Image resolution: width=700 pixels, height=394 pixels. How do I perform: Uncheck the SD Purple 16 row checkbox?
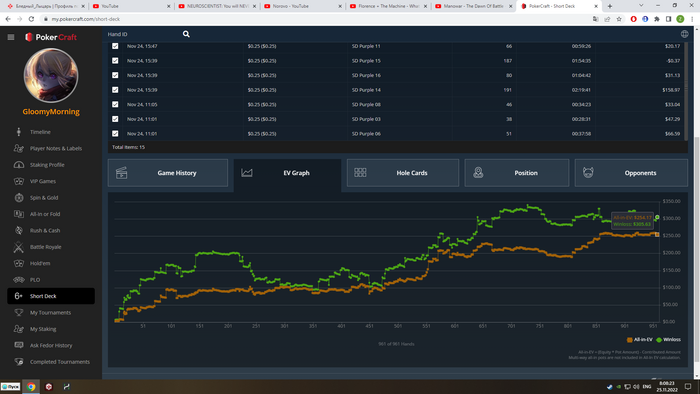pos(115,75)
